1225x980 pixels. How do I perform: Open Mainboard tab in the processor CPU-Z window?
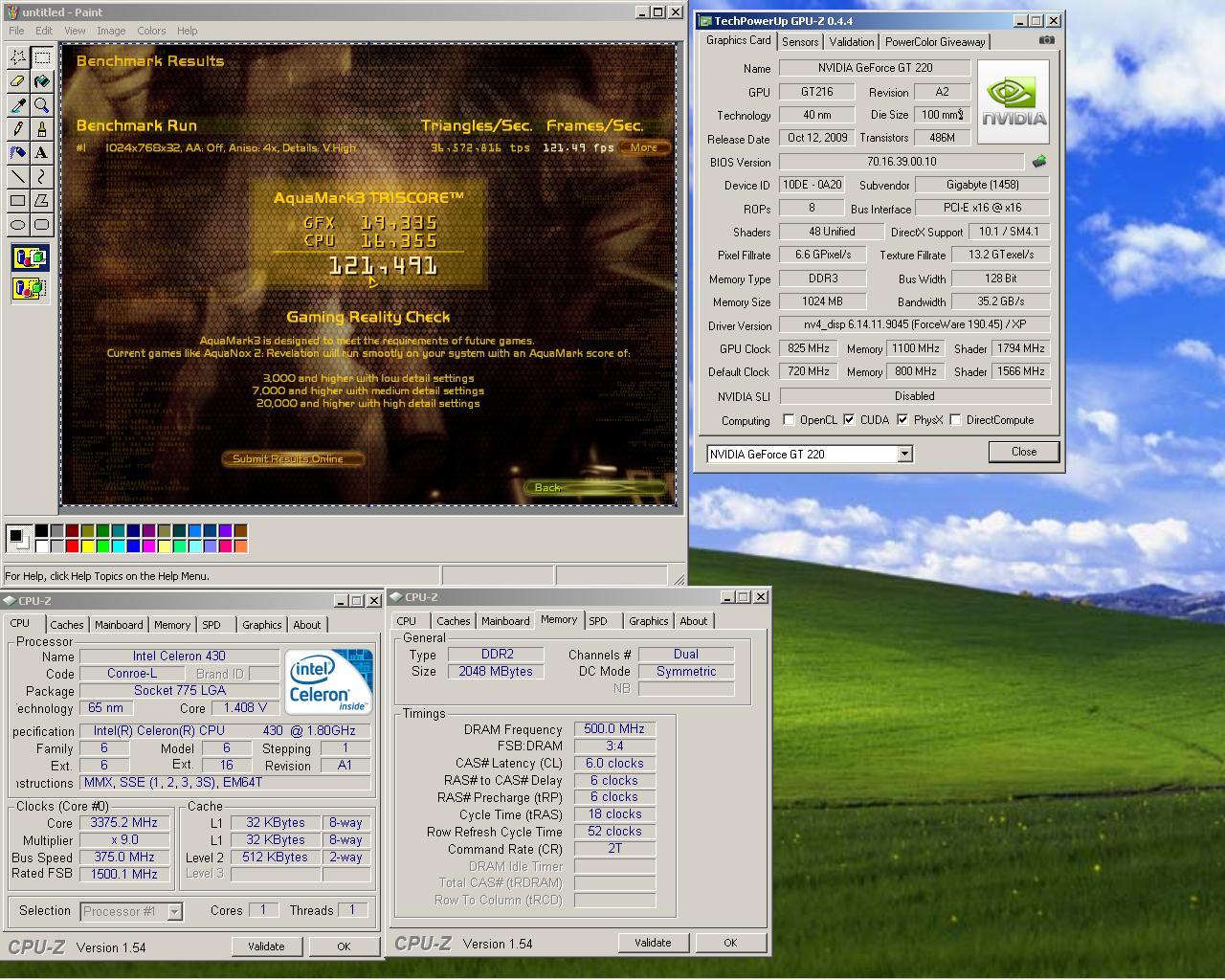click(x=119, y=625)
